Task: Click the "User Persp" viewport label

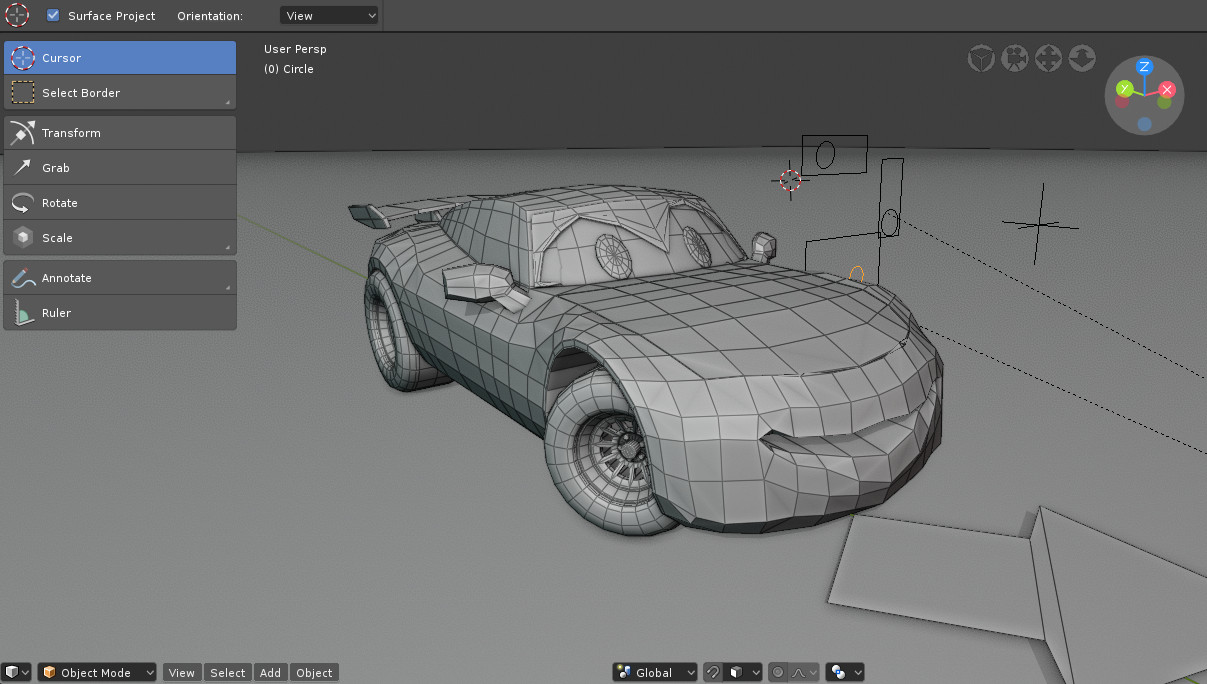Action: point(295,49)
